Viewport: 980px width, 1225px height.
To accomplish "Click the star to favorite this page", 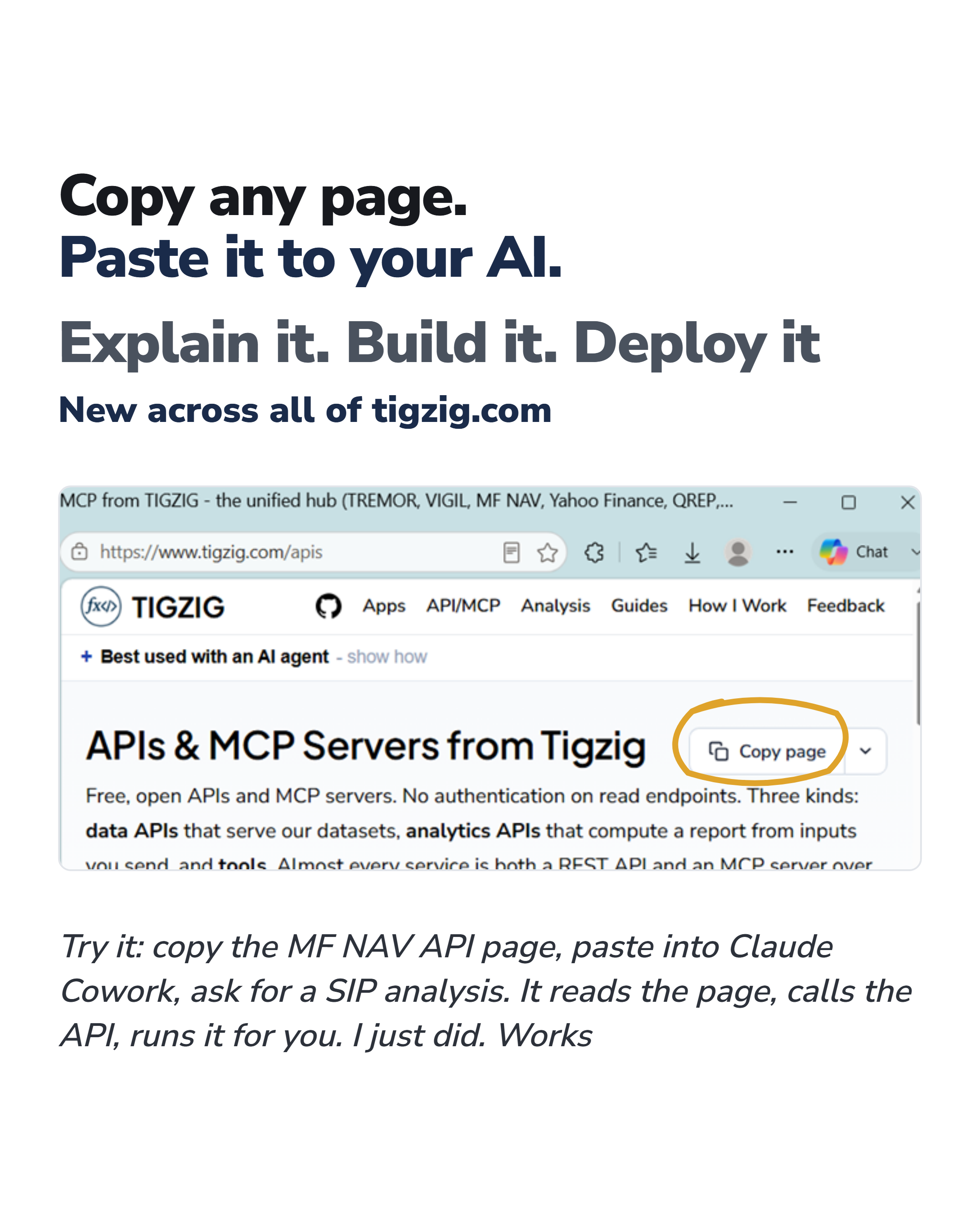I will [547, 552].
